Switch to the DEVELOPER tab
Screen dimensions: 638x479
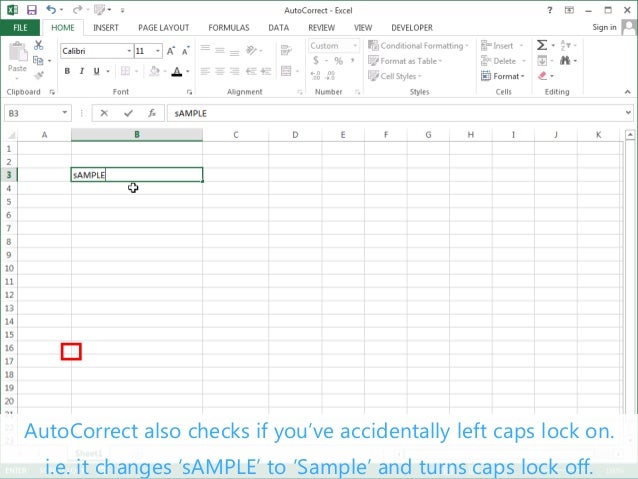pyautogui.click(x=412, y=28)
